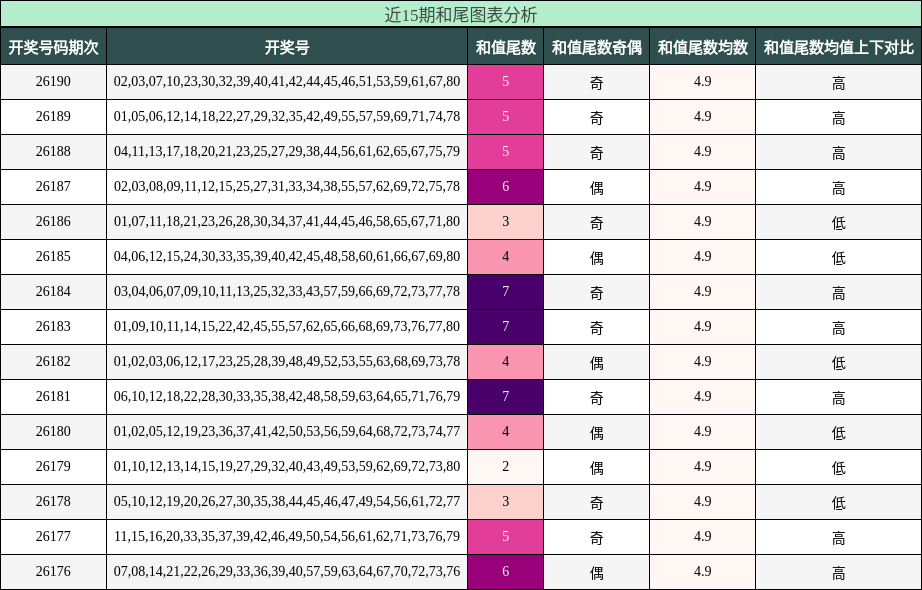Click 低 comparison cell in row 26186

click(839, 222)
